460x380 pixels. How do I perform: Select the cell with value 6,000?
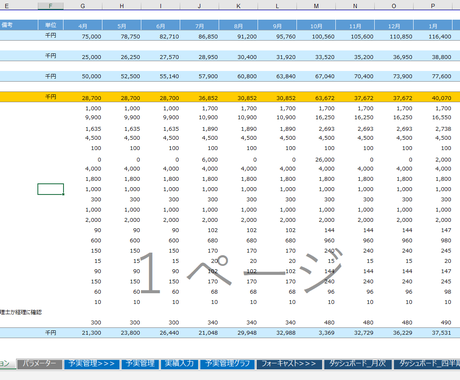(x=199, y=159)
